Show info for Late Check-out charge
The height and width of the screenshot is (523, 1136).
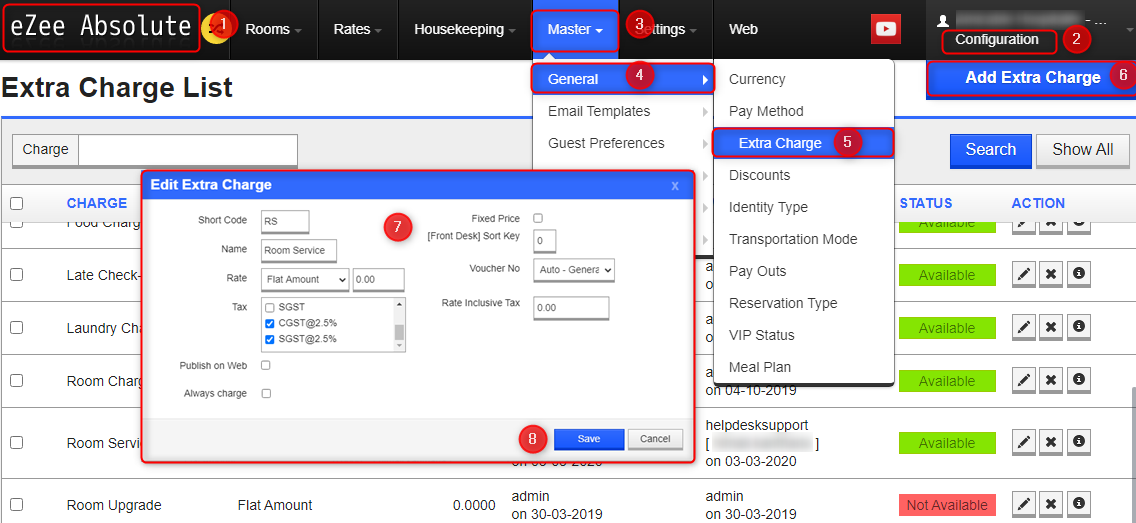pos(1079,275)
